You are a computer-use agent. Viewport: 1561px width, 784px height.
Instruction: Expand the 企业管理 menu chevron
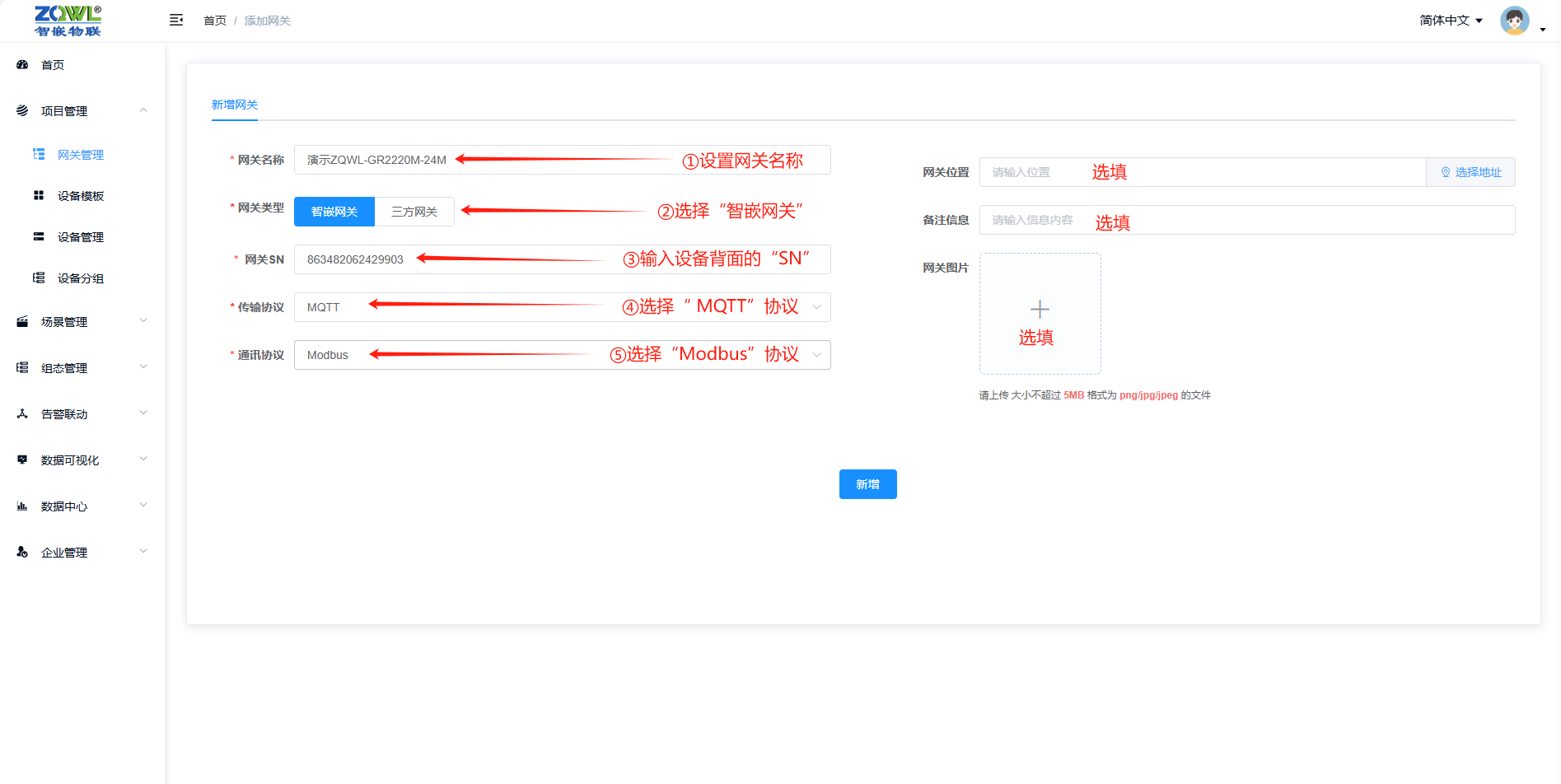pos(143,551)
